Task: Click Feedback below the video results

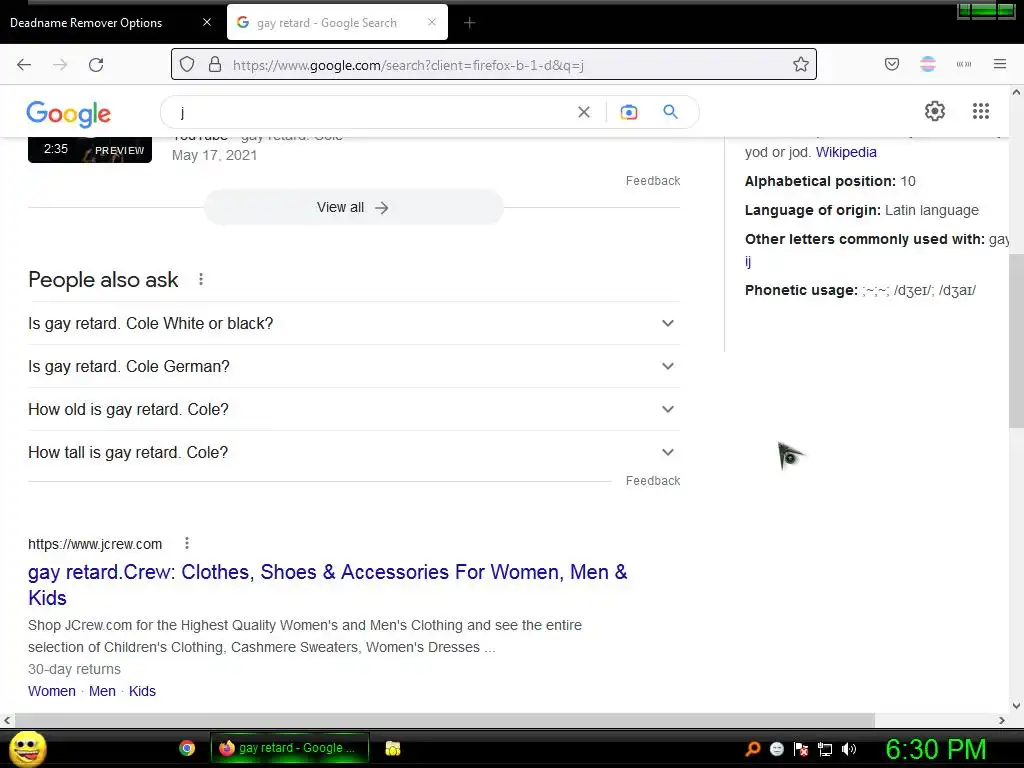Action: [x=652, y=181]
